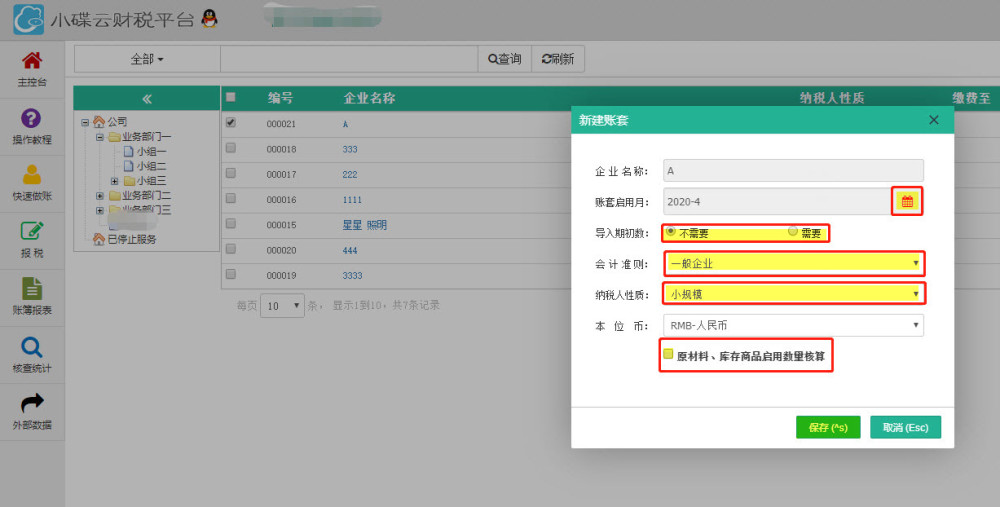Check the row 000017 checkbox
The image size is (1000, 507).
[x=231, y=173]
